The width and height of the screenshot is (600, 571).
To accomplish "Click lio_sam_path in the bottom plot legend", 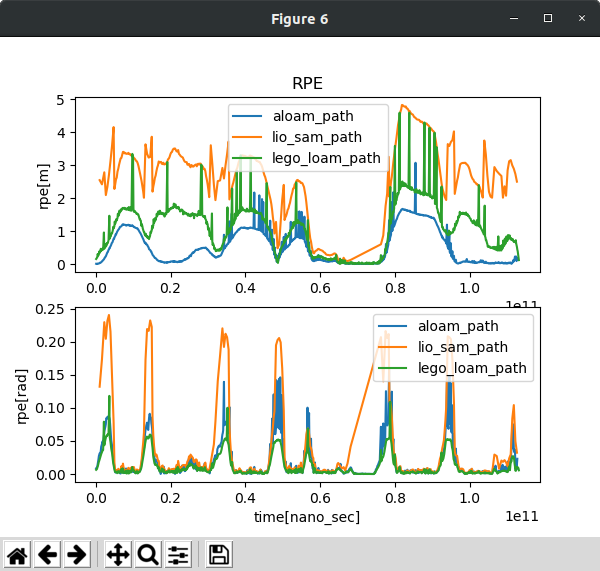I will [x=463, y=347].
